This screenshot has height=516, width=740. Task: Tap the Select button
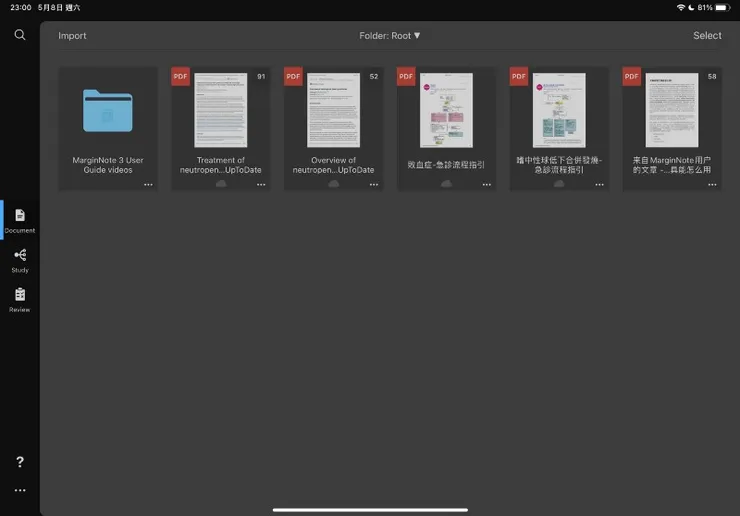707,35
